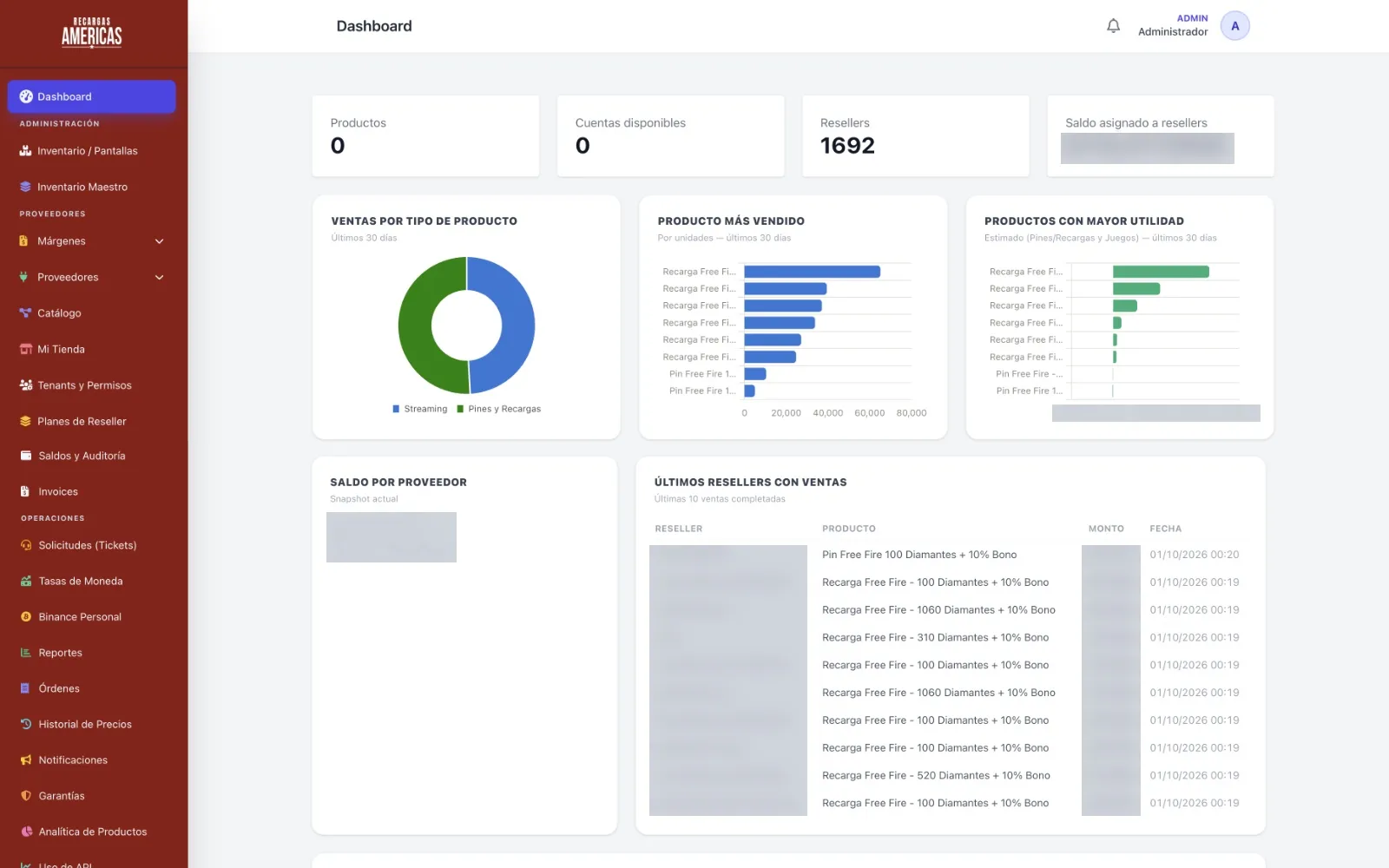Image resolution: width=1389 pixels, height=868 pixels.
Task: Click the RESELLER column header
Action: tap(679, 529)
